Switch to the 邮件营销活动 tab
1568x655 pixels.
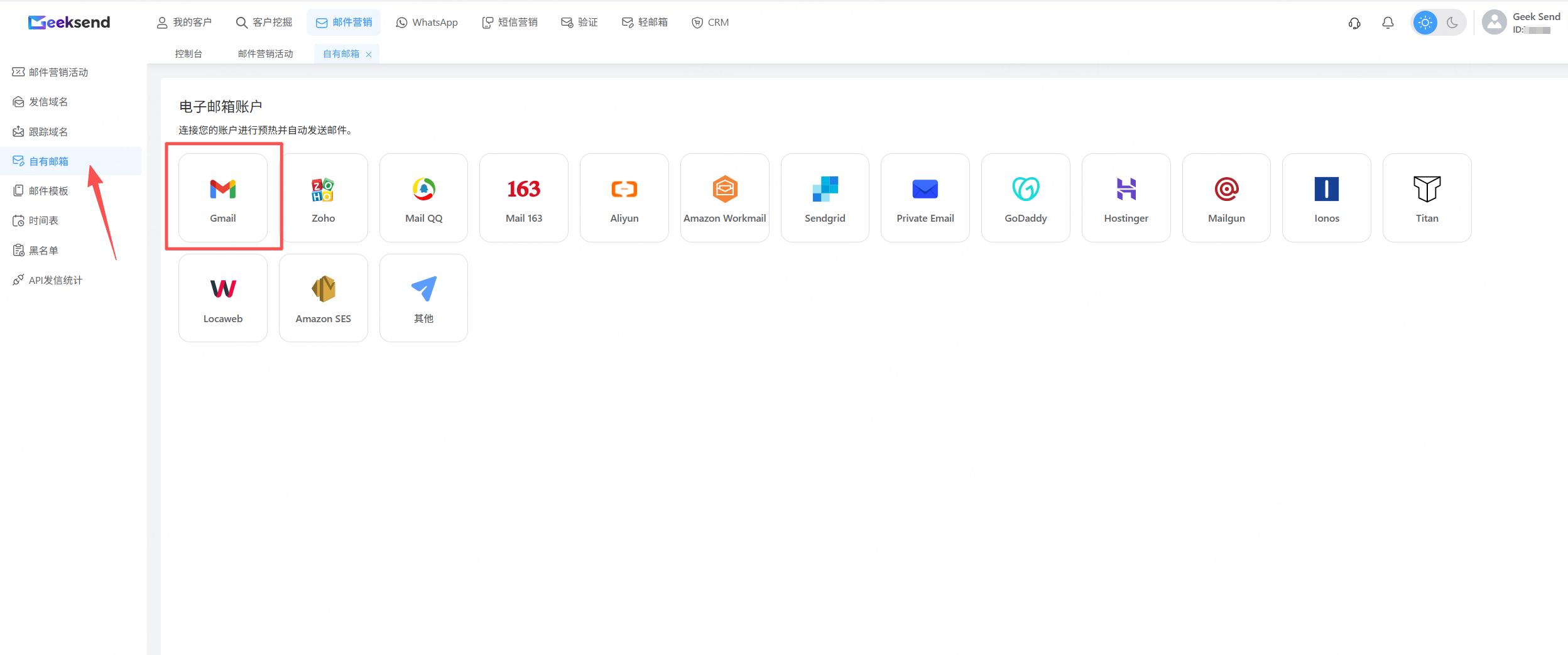pyautogui.click(x=265, y=54)
